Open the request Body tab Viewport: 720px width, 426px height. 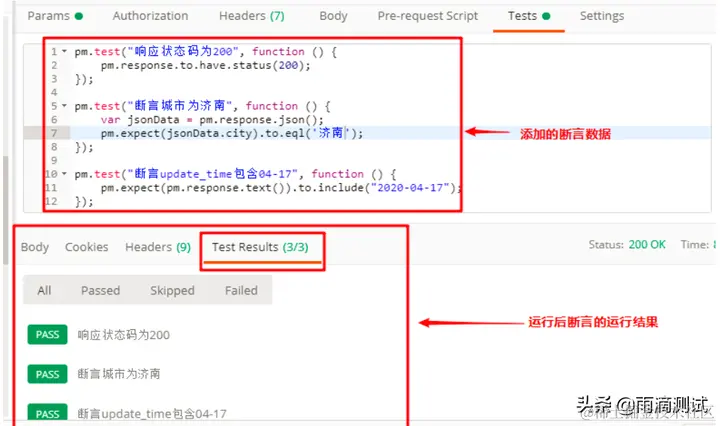[333, 16]
